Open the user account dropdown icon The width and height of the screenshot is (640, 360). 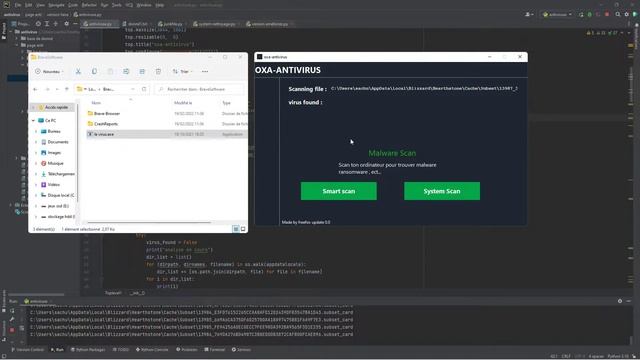[x=529, y=15]
